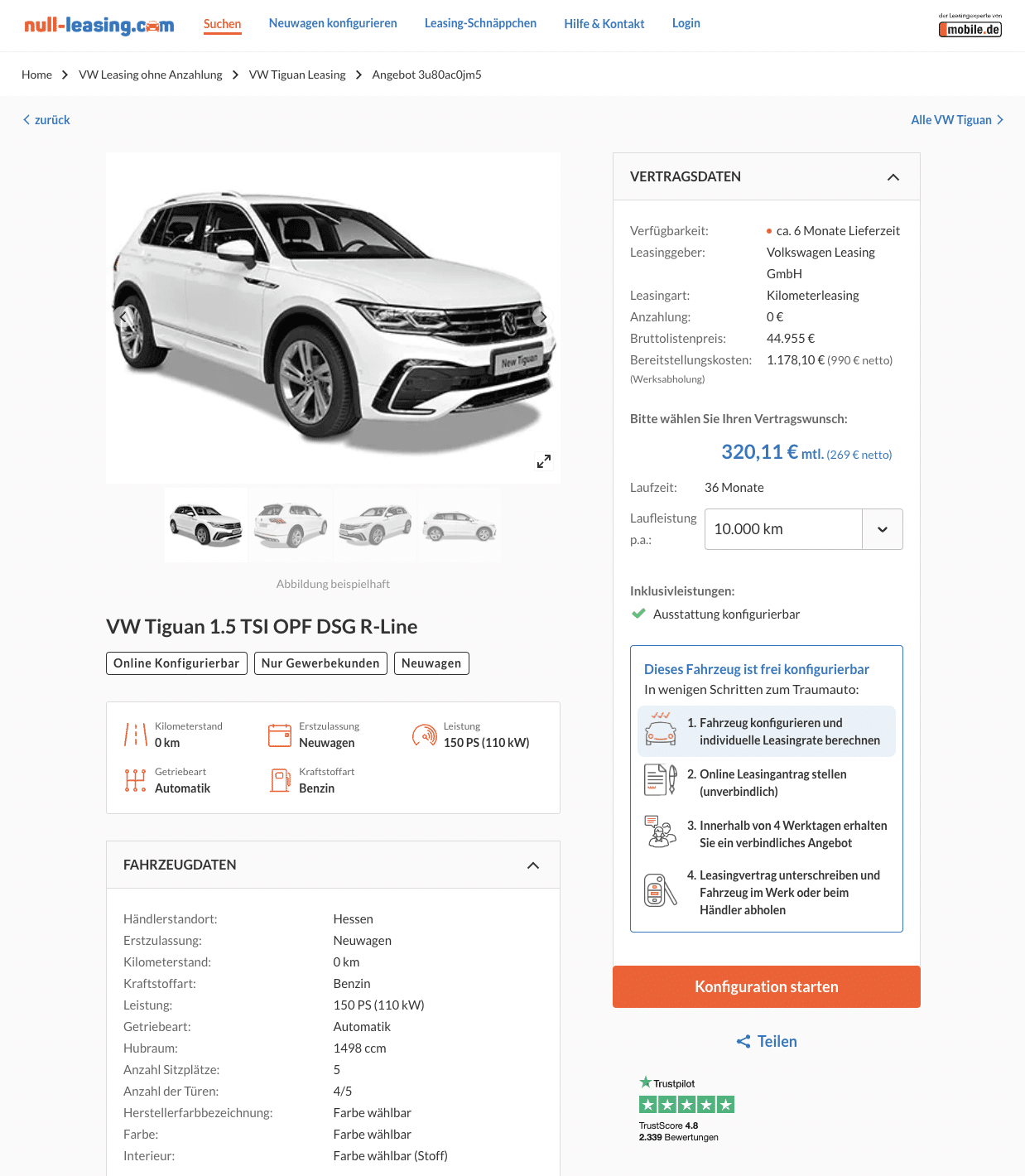Click step 1 Fahrzeug konfigurieren
The image size is (1025, 1176).
(x=767, y=731)
